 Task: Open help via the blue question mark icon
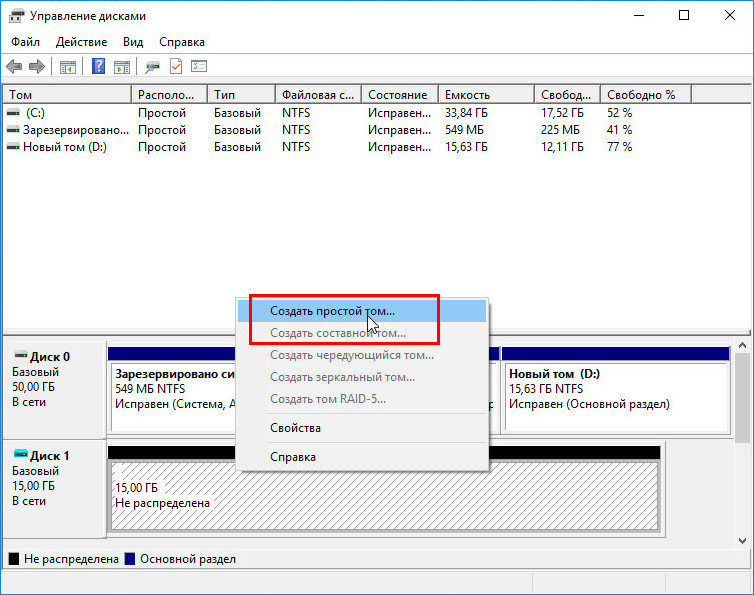[x=98, y=66]
